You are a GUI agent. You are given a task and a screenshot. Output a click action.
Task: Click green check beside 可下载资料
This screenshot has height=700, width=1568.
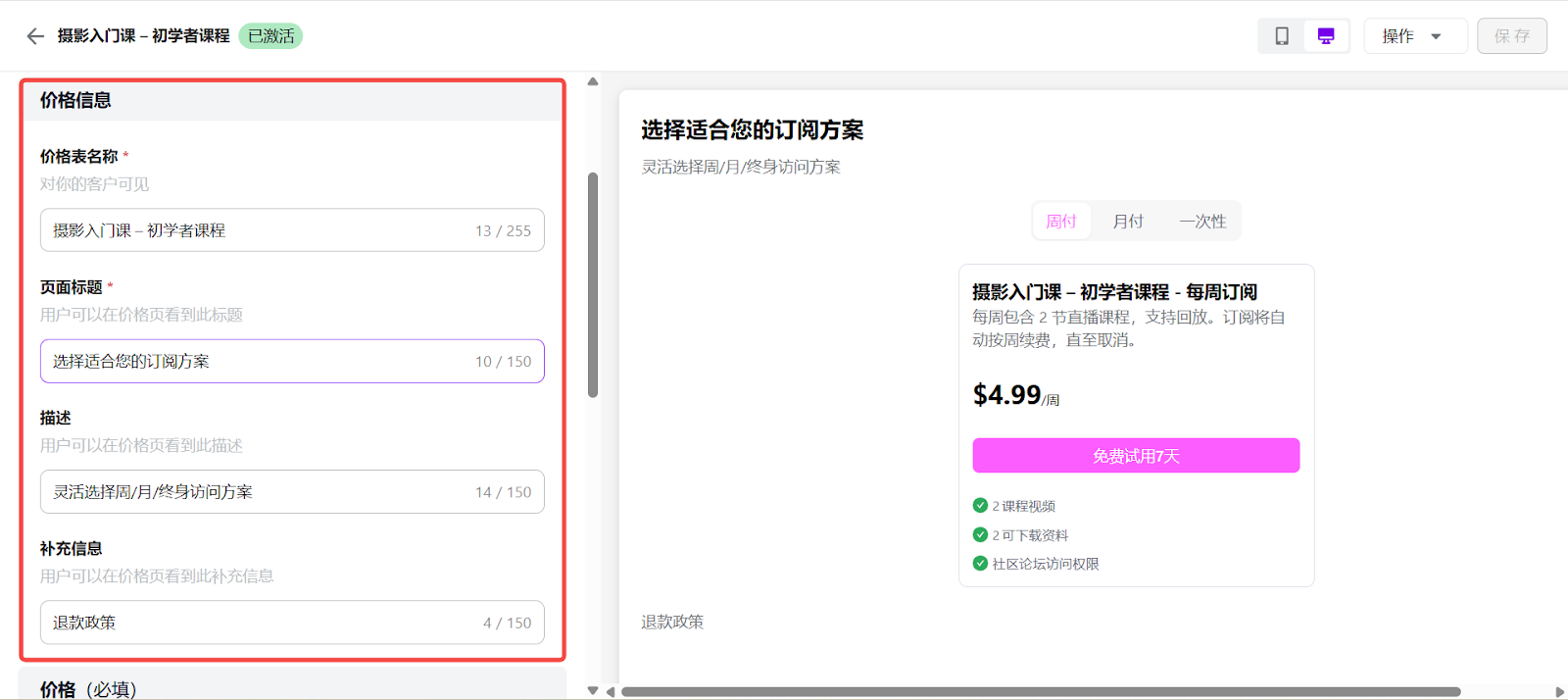[x=980, y=535]
